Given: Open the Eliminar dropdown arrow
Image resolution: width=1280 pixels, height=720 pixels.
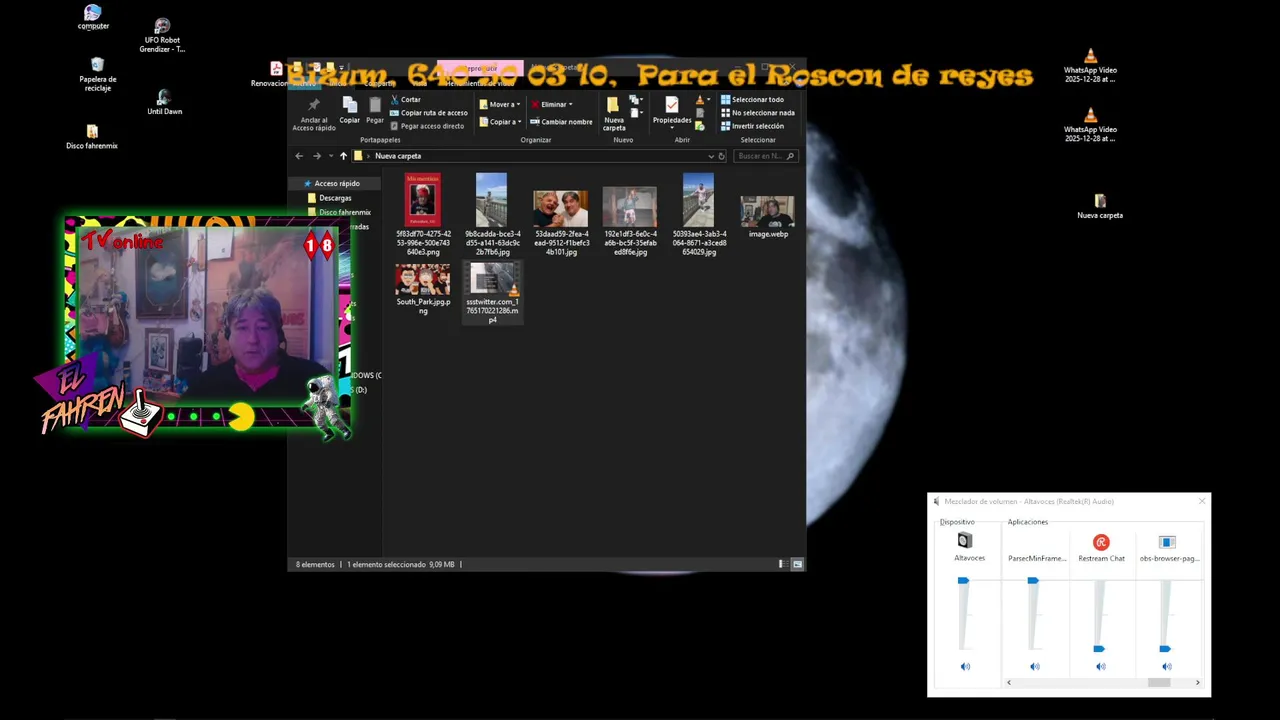Looking at the screenshot, I should pyautogui.click(x=571, y=104).
